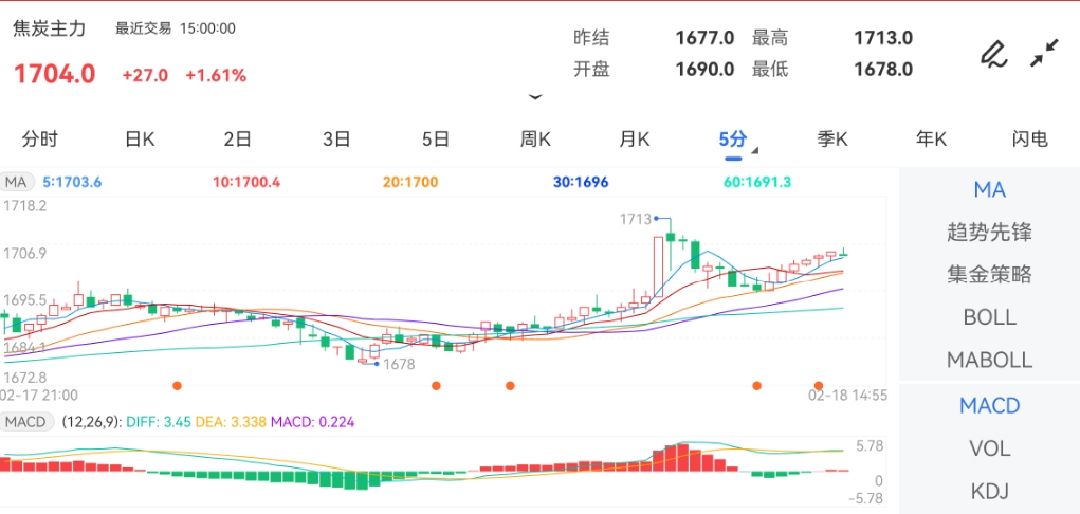This screenshot has width=1080, height=514.
Task: Switch to 分时 tab
Action: (40, 139)
